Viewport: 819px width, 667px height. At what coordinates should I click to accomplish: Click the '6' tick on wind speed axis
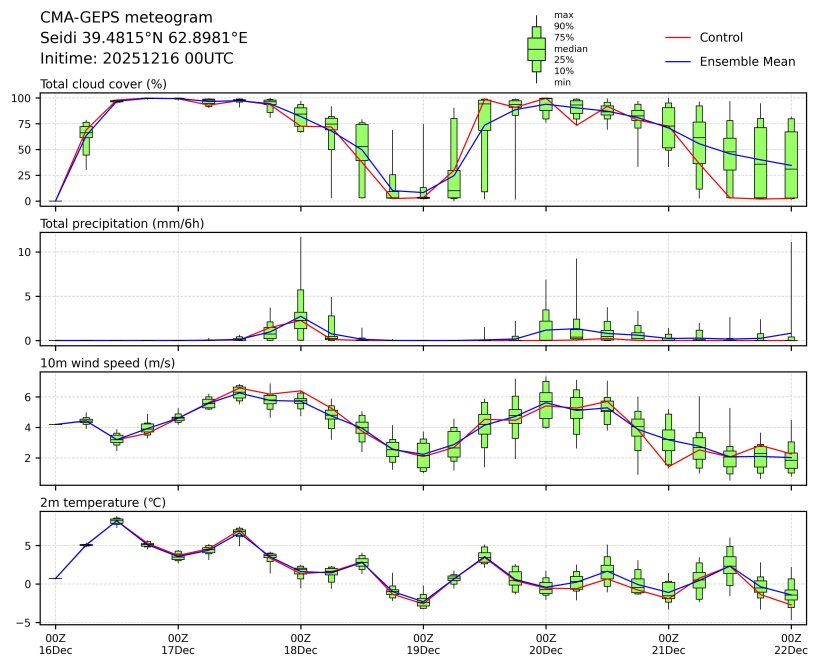tap(28, 397)
